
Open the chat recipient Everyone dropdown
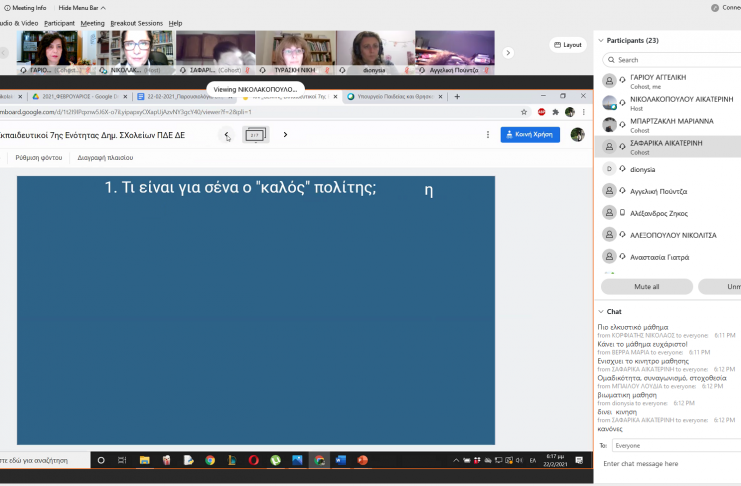click(675, 445)
